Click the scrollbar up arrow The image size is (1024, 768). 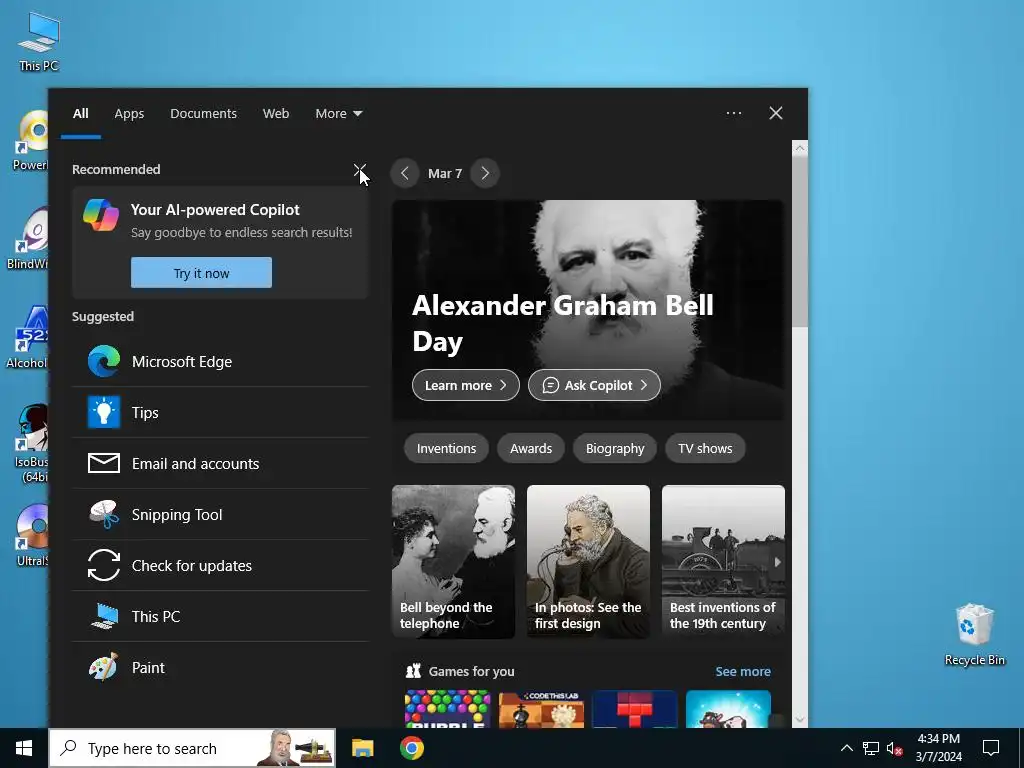tap(800, 148)
